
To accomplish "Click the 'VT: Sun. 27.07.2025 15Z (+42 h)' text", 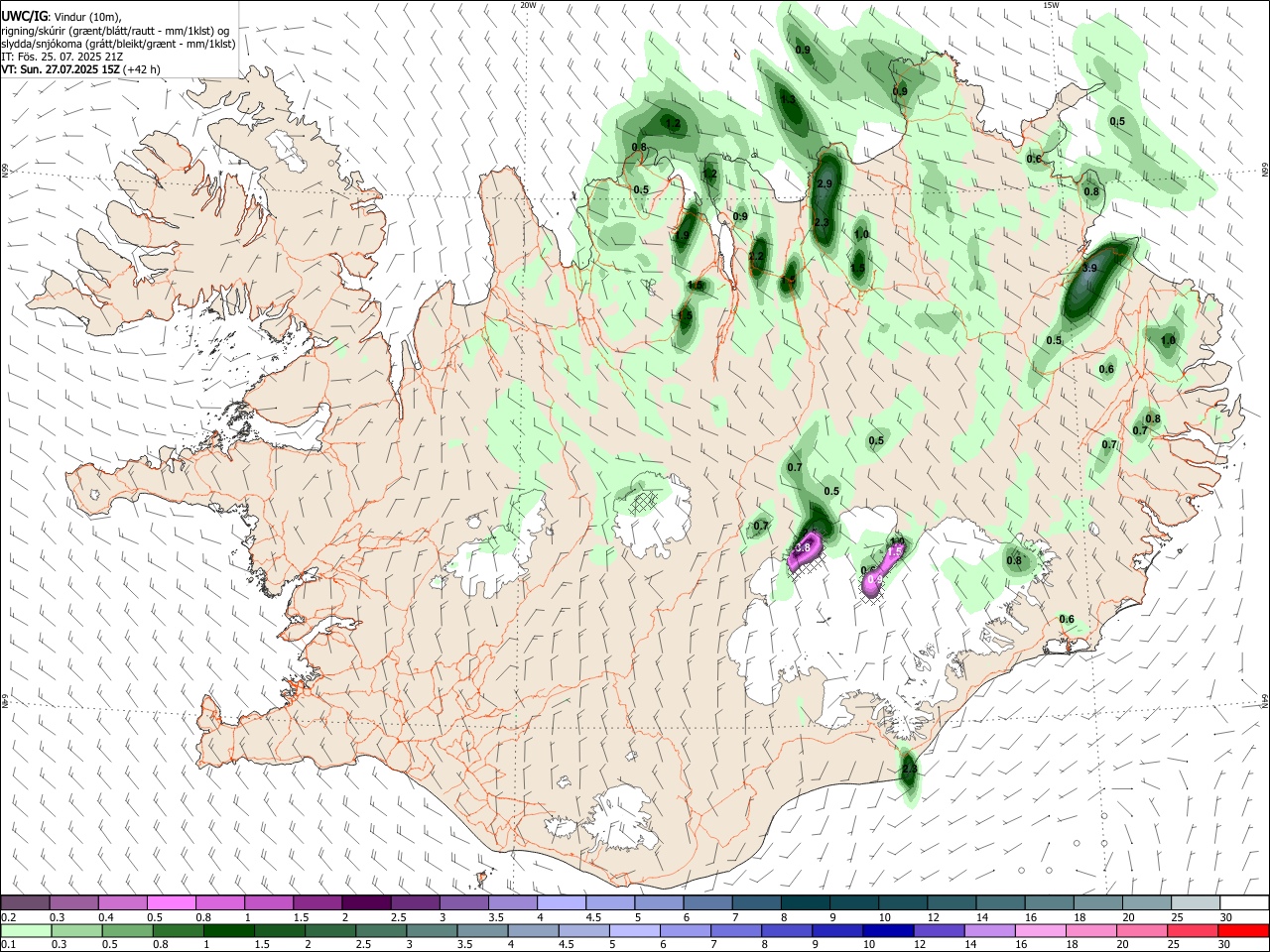I will pyautogui.click(x=80, y=69).
